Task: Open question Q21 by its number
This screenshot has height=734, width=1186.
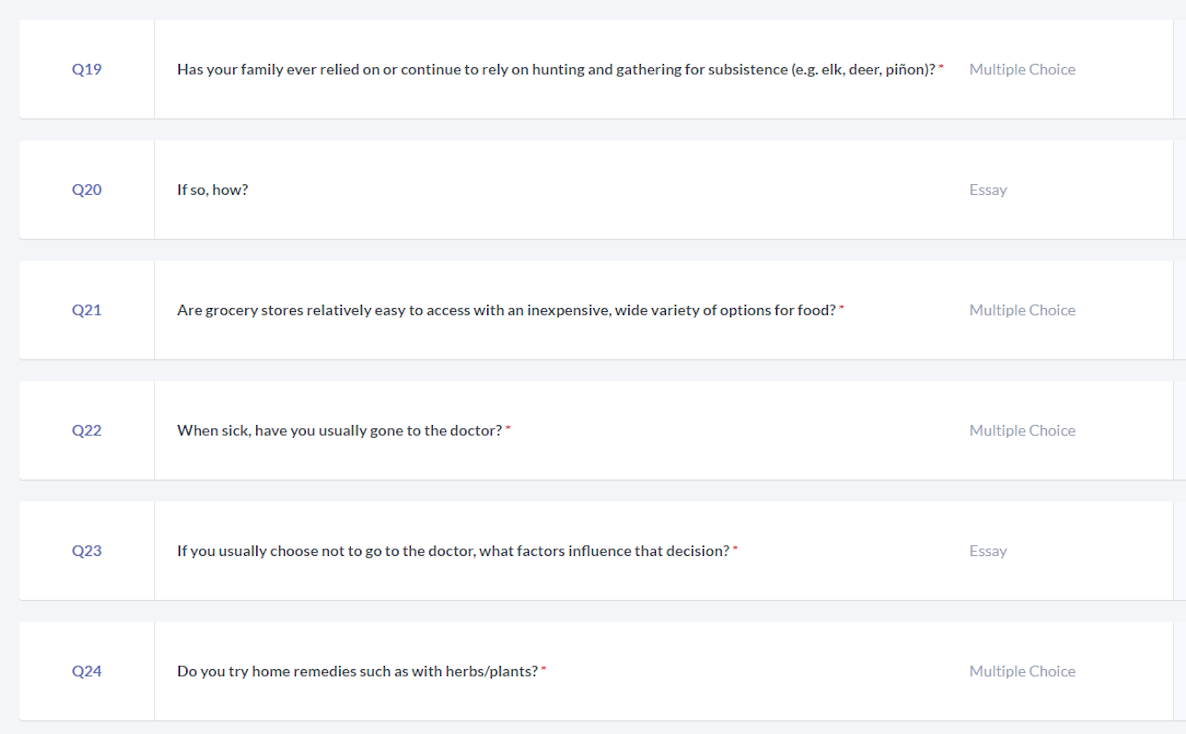Action: coord(86,310)
